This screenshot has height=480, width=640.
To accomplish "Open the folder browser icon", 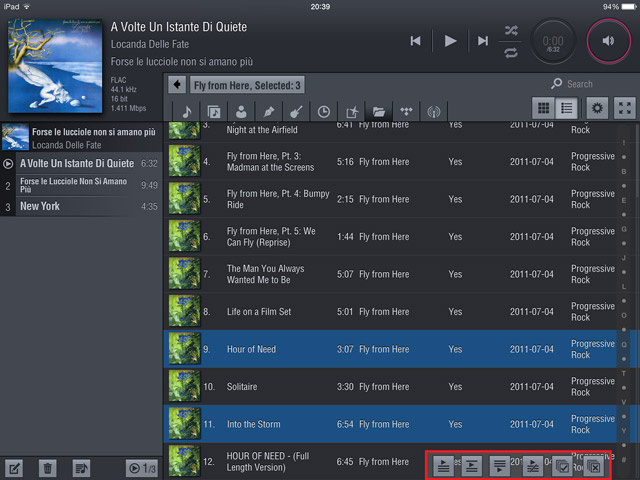I will point(379,111).
